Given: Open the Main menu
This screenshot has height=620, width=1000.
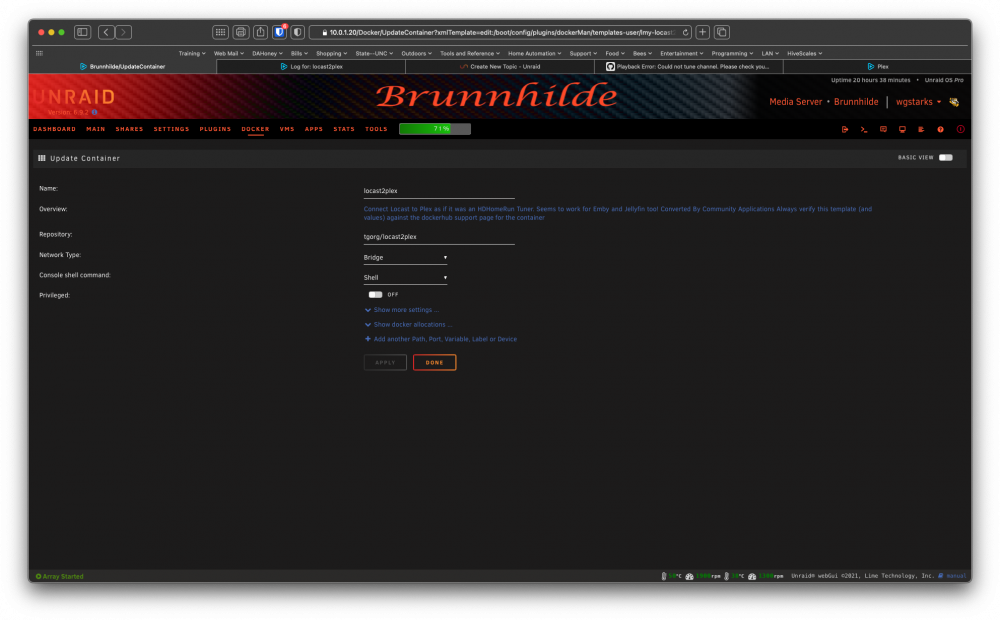Looking at the screenshot, I should tap(96, 129).
